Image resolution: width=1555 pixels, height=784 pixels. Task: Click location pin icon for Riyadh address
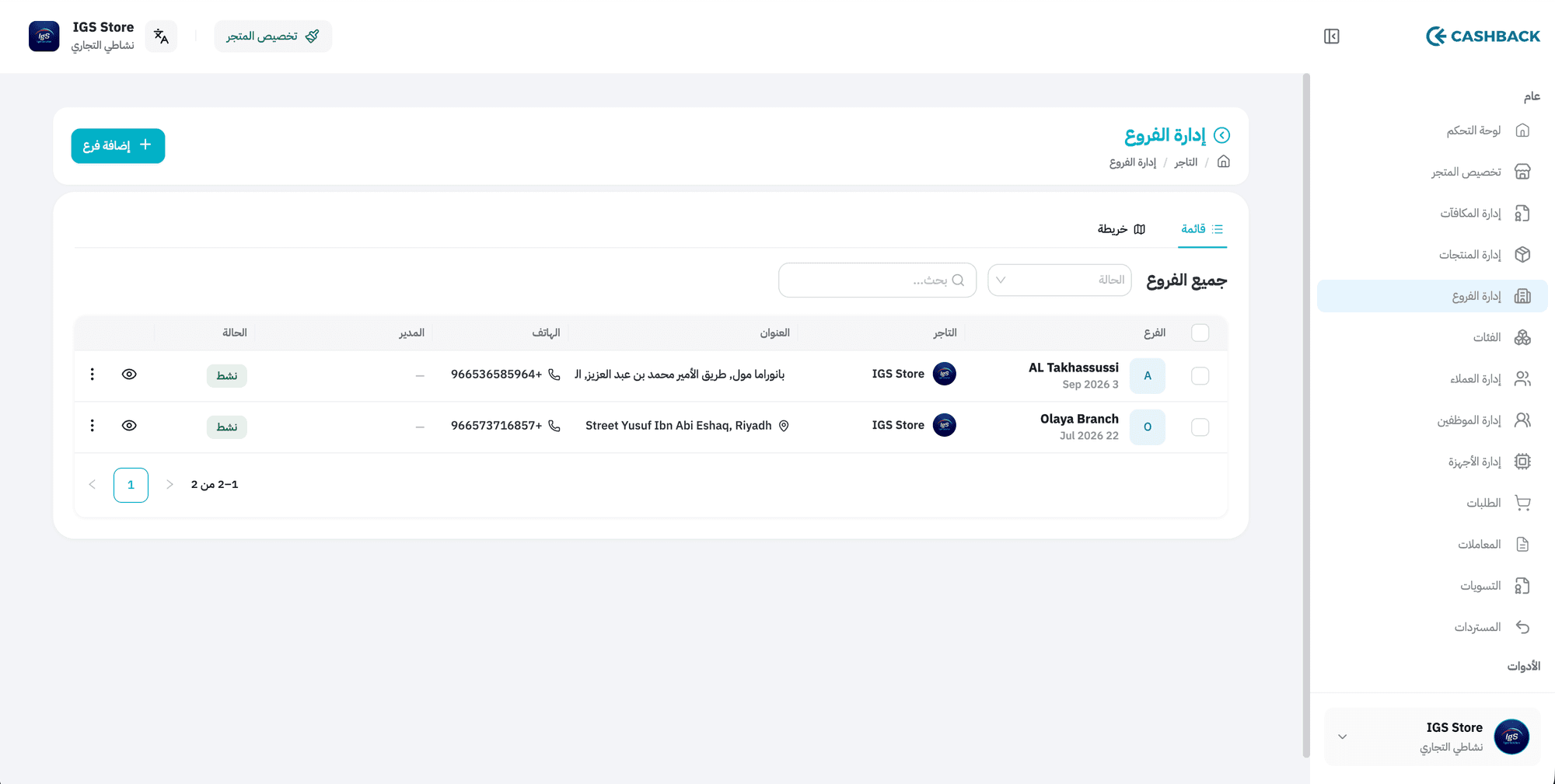784,426
